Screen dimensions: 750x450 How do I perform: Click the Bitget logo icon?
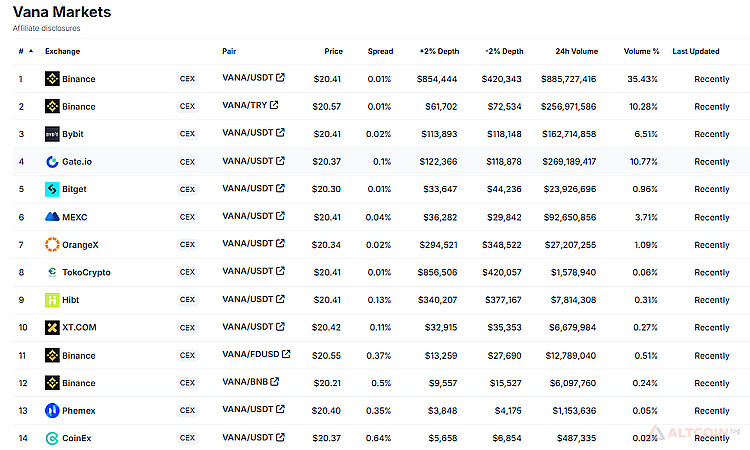[x=52, y=189]
